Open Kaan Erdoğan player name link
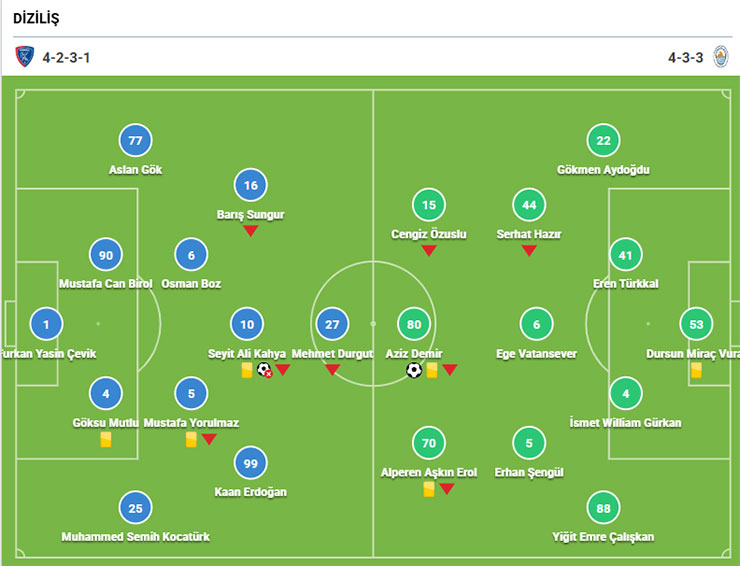Viewport: 740px width, 566px height. click(x=251, y=491)
